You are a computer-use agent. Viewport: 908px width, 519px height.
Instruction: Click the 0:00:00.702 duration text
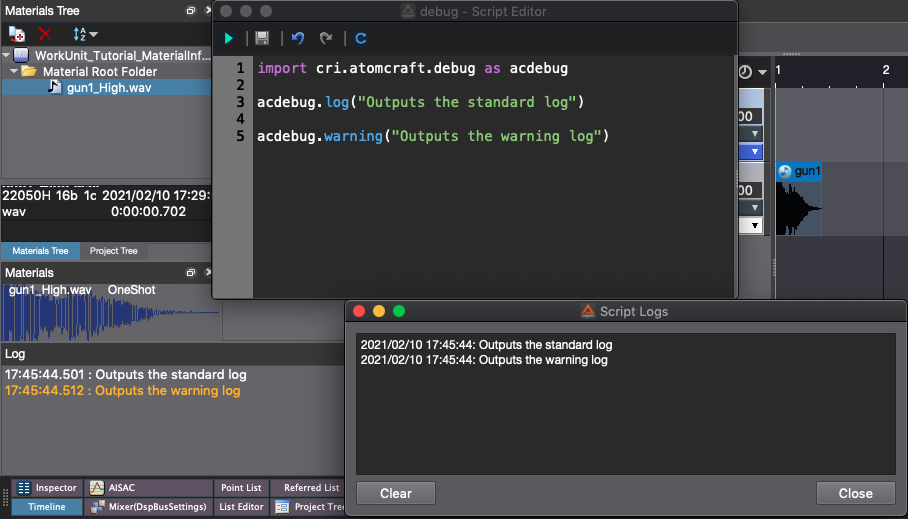[149, 212]
